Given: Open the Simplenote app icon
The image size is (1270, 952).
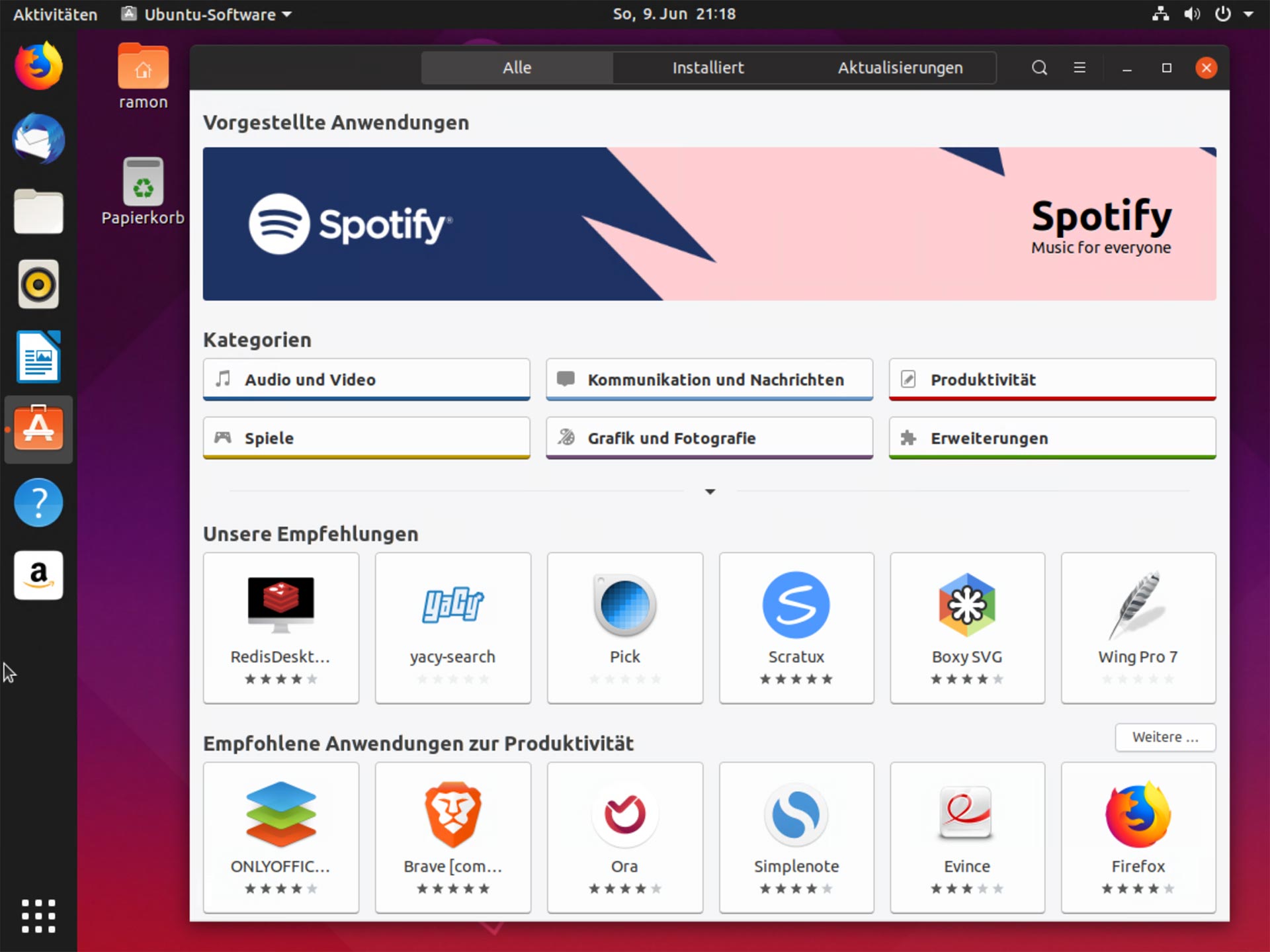Looking at the screenshot, I should 796,815.
